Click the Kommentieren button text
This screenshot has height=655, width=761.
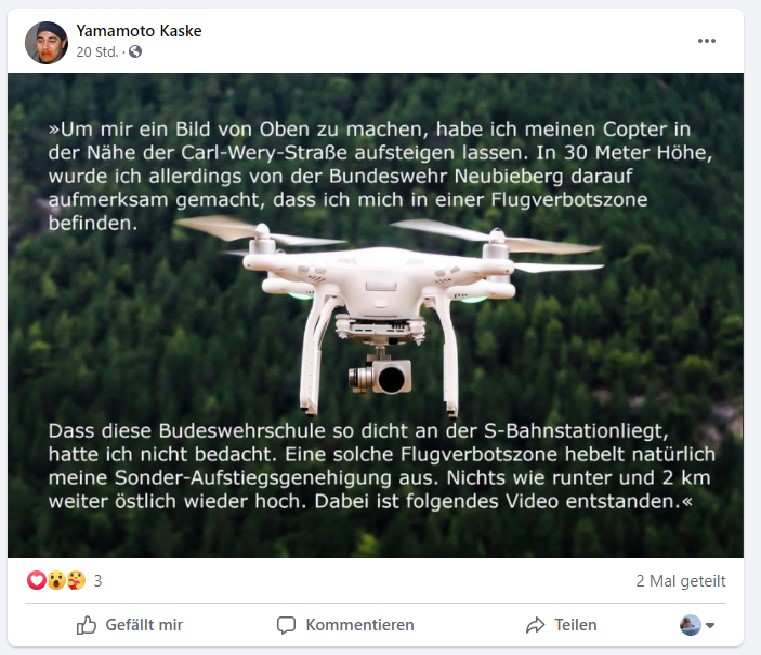(360, 625)
